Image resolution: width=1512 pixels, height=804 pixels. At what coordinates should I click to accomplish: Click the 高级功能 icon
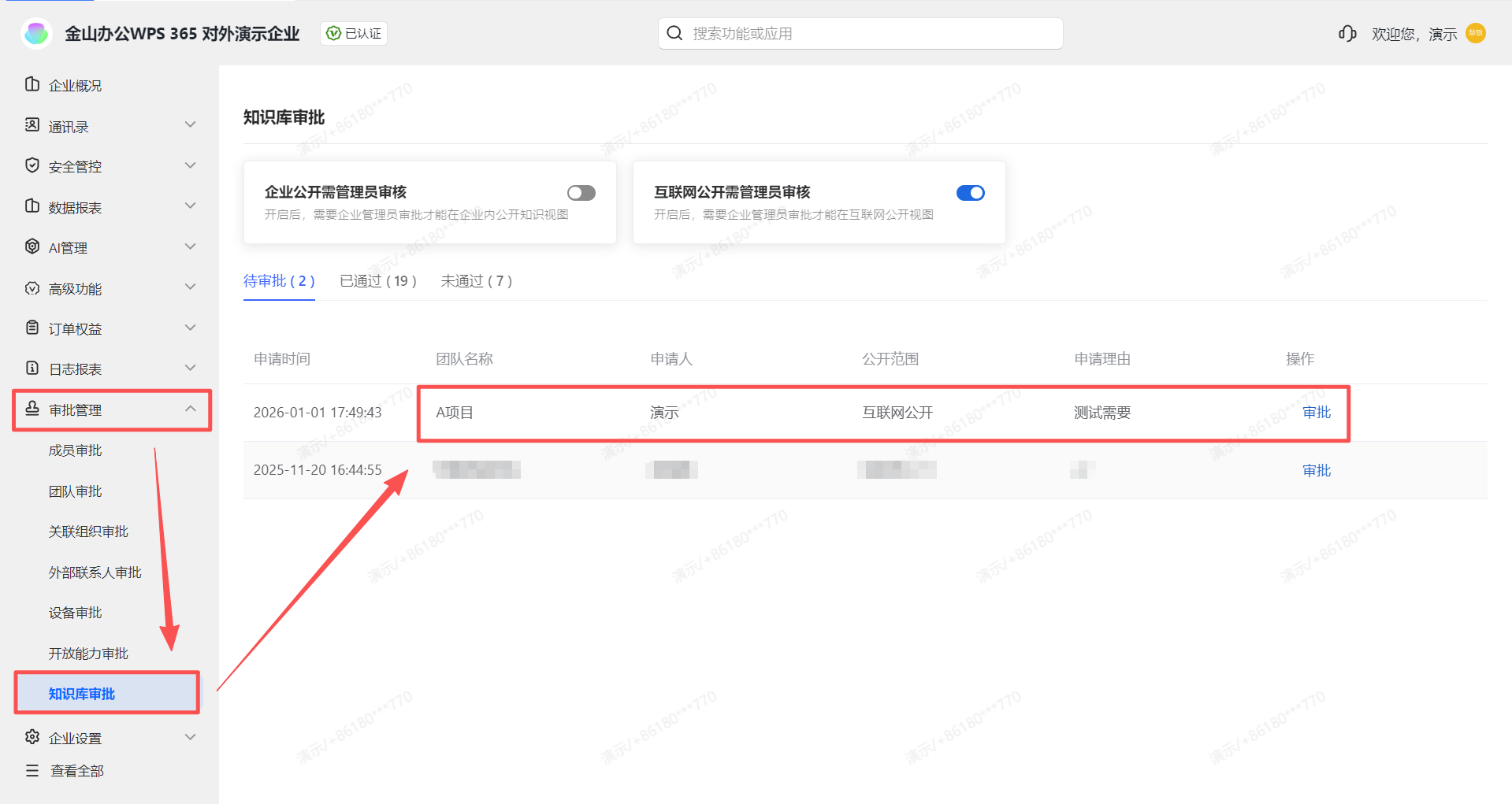[x=32, y=288]
